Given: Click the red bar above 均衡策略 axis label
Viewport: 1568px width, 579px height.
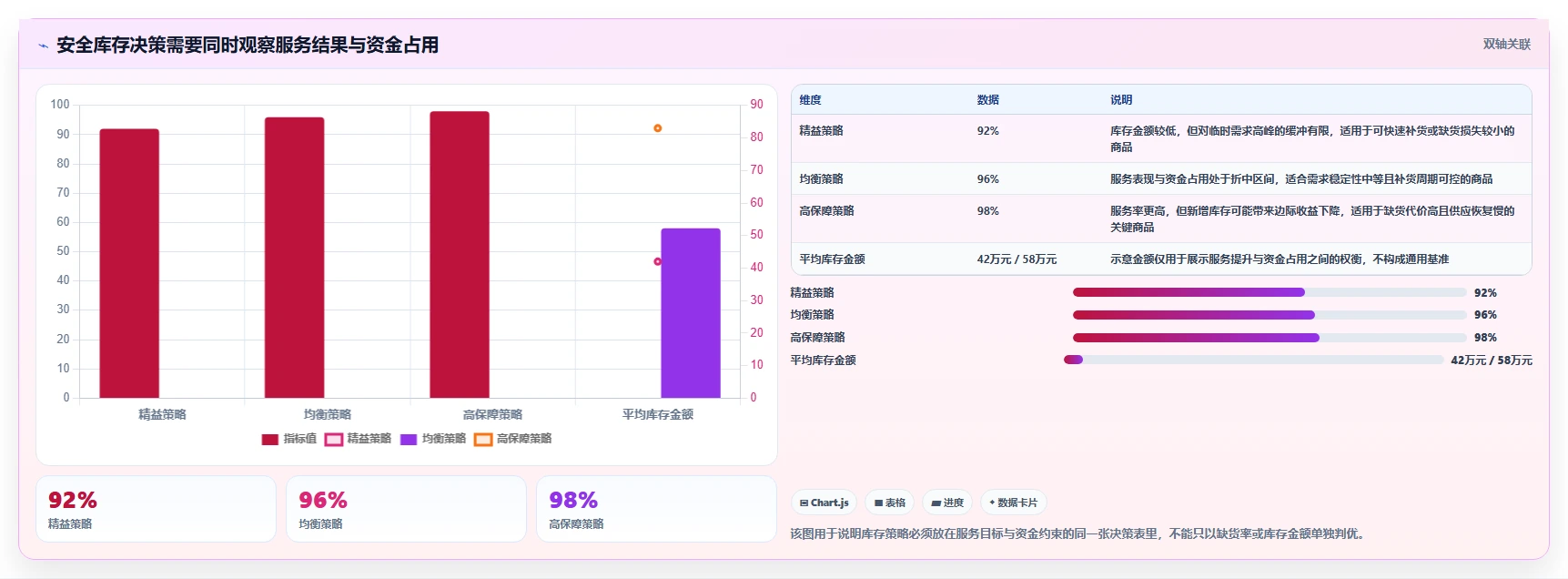Looking at the screenshot, I should [x=294, y=258].
